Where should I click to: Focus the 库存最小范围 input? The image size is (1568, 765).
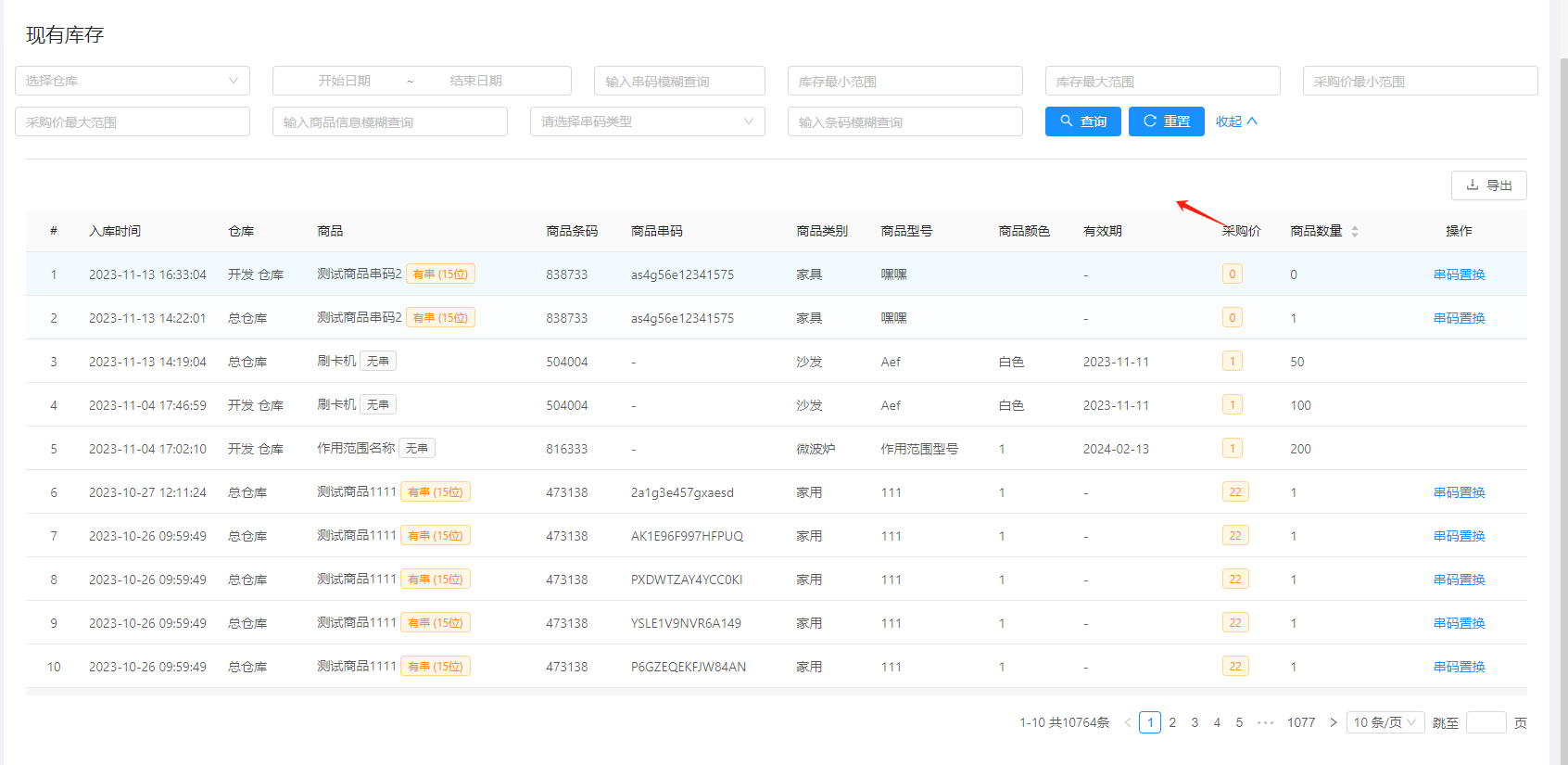(904, 81)
